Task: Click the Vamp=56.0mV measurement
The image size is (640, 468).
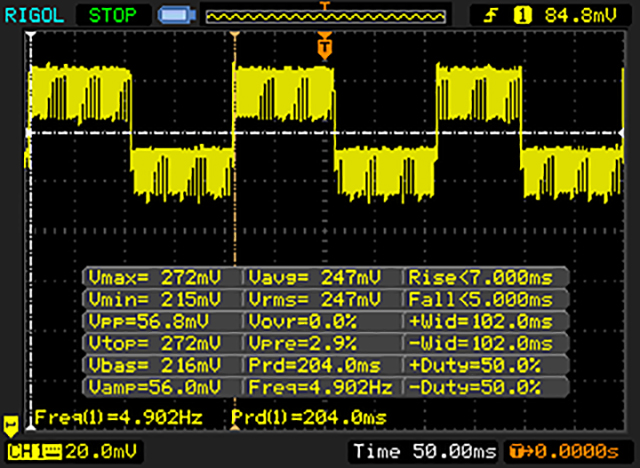Action: click(155, 387)
